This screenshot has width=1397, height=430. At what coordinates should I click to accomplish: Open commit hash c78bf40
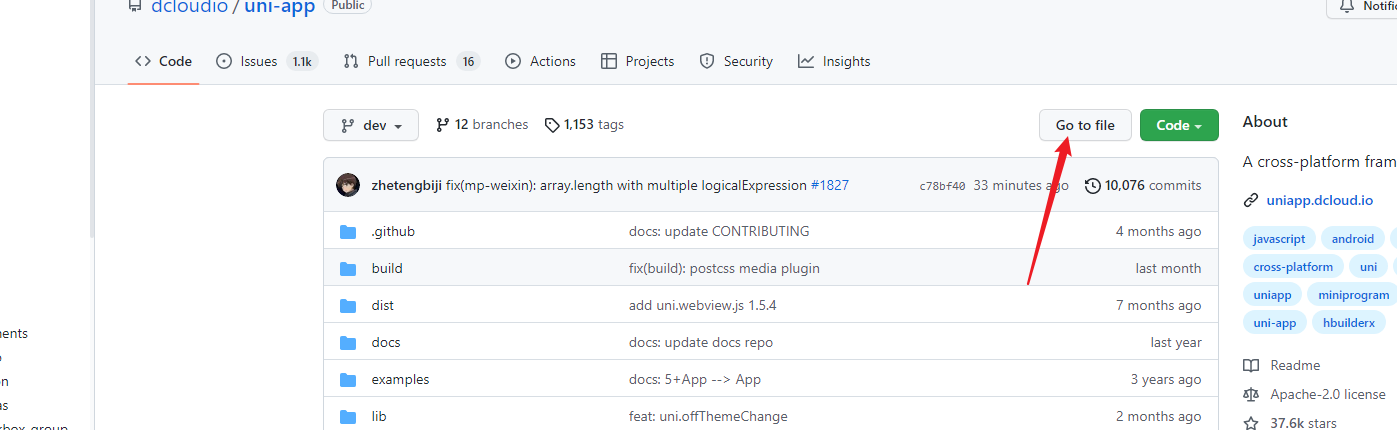942,186
